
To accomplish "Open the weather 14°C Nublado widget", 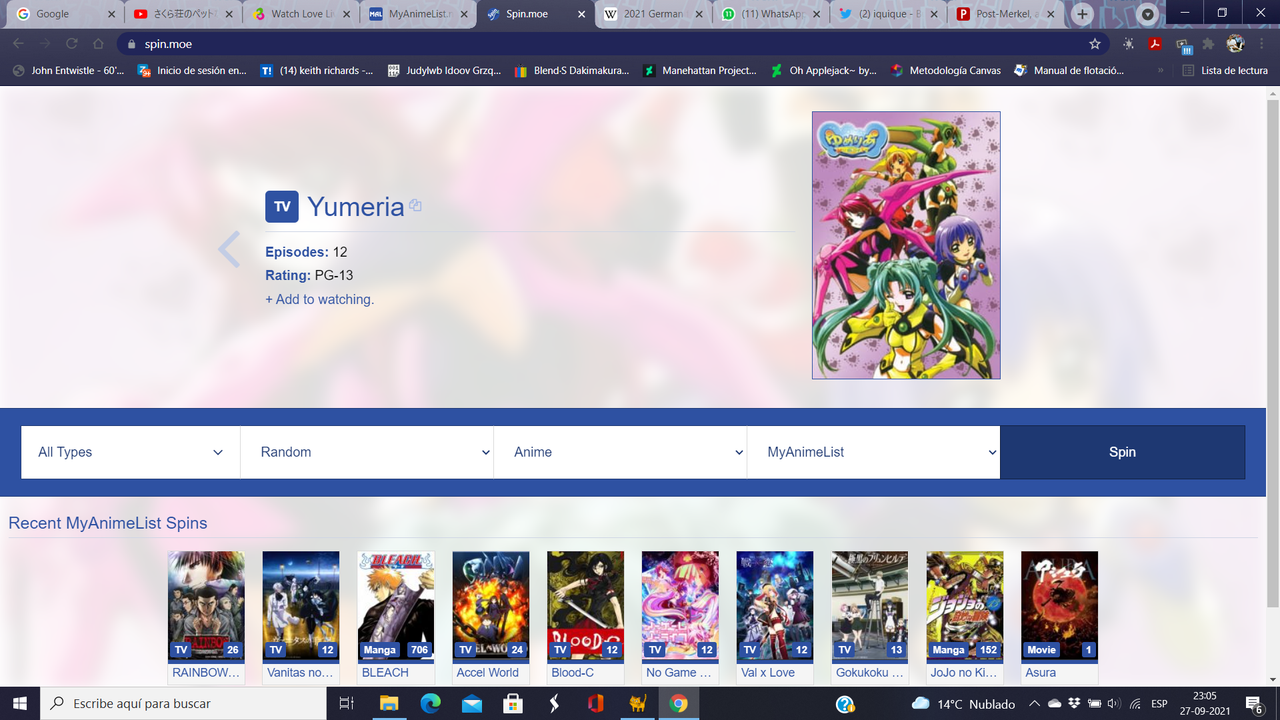I will pyautogui.click(x=965, y=703).
